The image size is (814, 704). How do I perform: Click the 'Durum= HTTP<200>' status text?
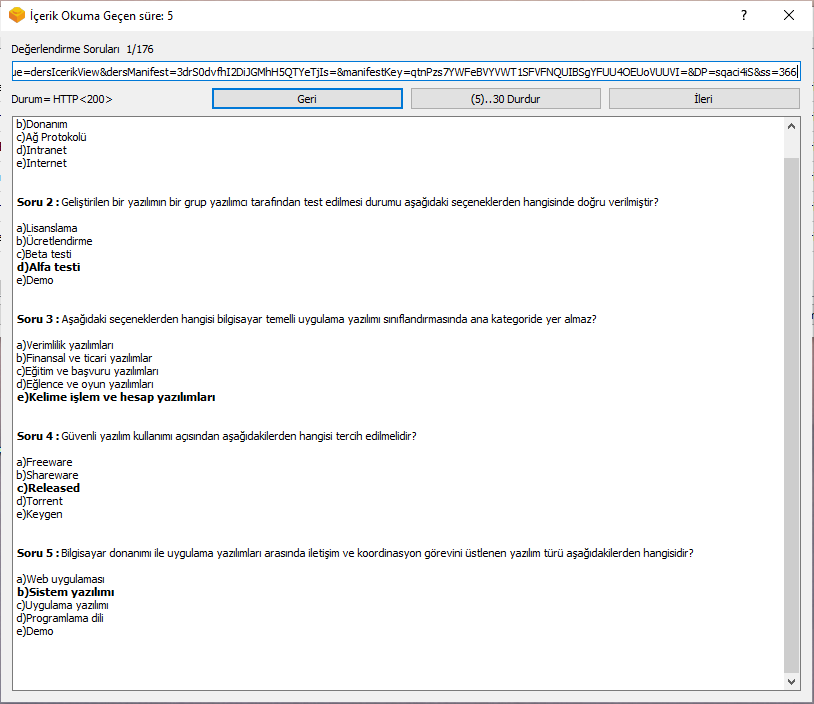coord(62,99)
